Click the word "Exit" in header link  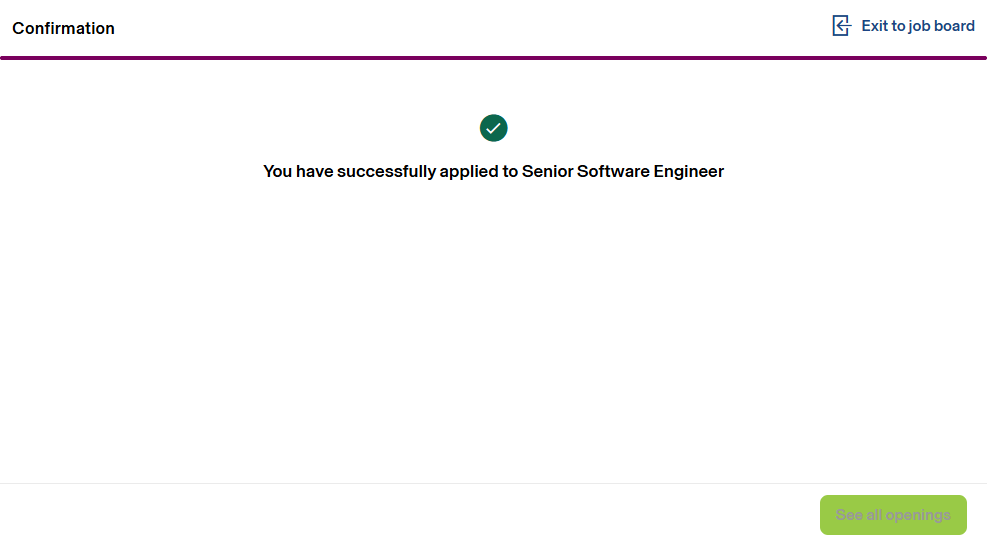875,26
